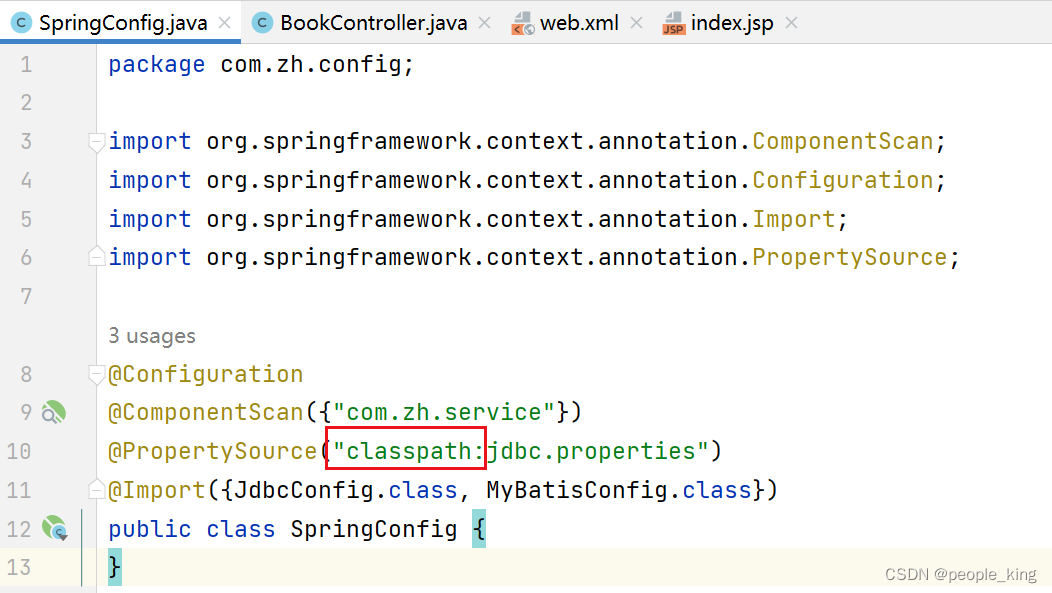Close the index.jsp tab
This screenshot has height=593, width=1052.
[x=790, y=21]
